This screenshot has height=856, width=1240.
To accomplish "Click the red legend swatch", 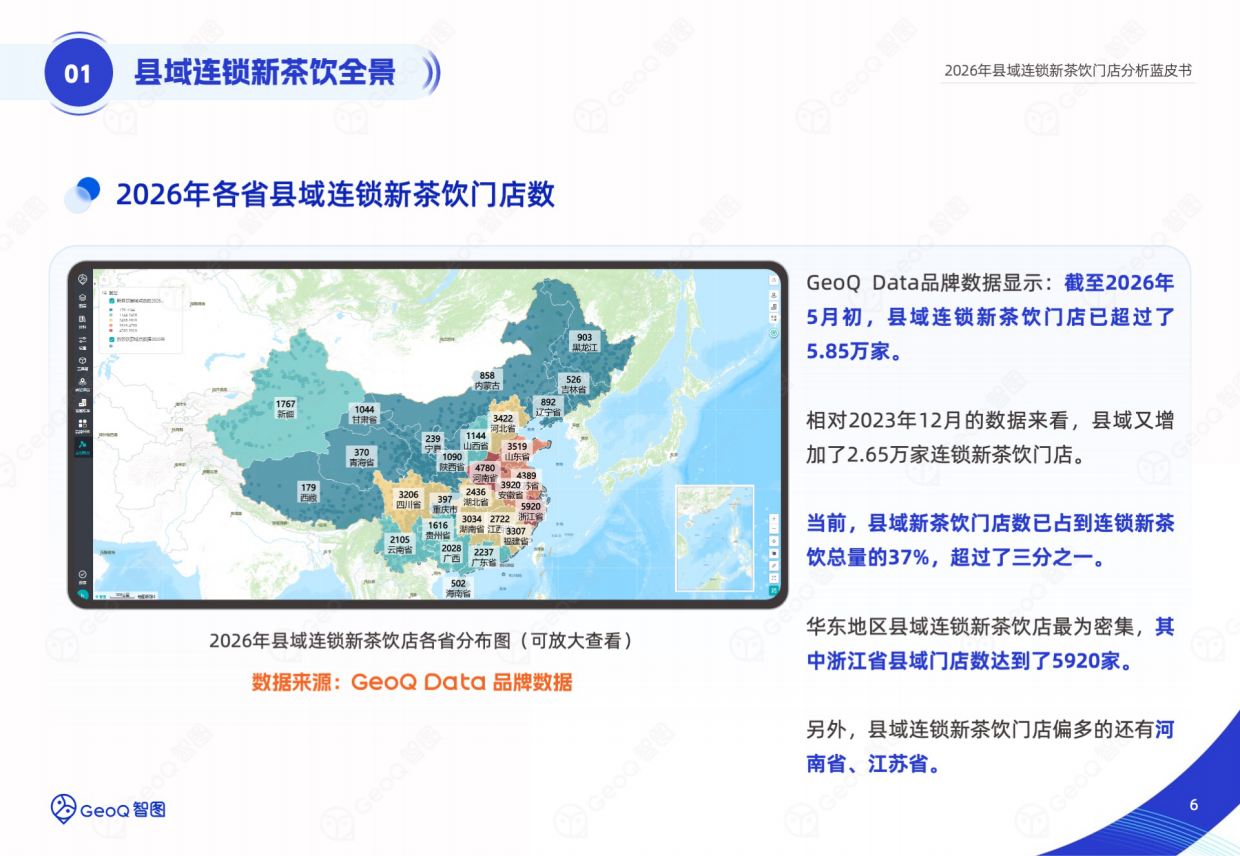I will 111,330.
